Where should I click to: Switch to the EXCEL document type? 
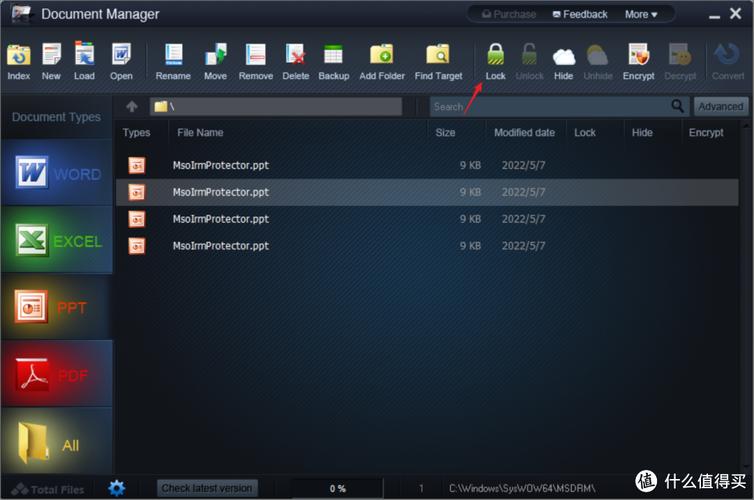57,241
